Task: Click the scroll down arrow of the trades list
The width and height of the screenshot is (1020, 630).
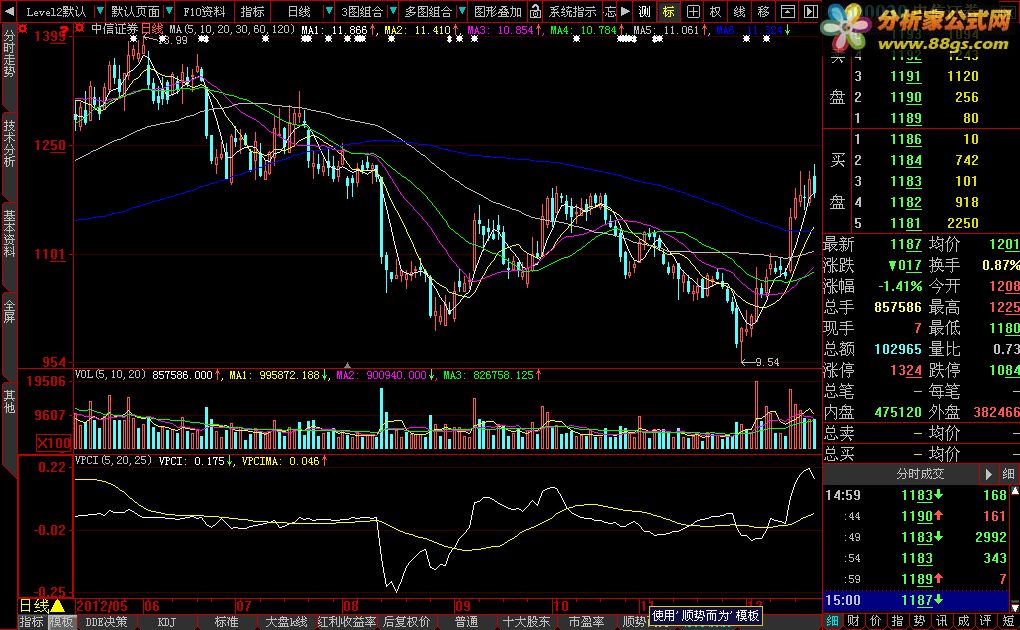Action: [x=1015, y=607]
